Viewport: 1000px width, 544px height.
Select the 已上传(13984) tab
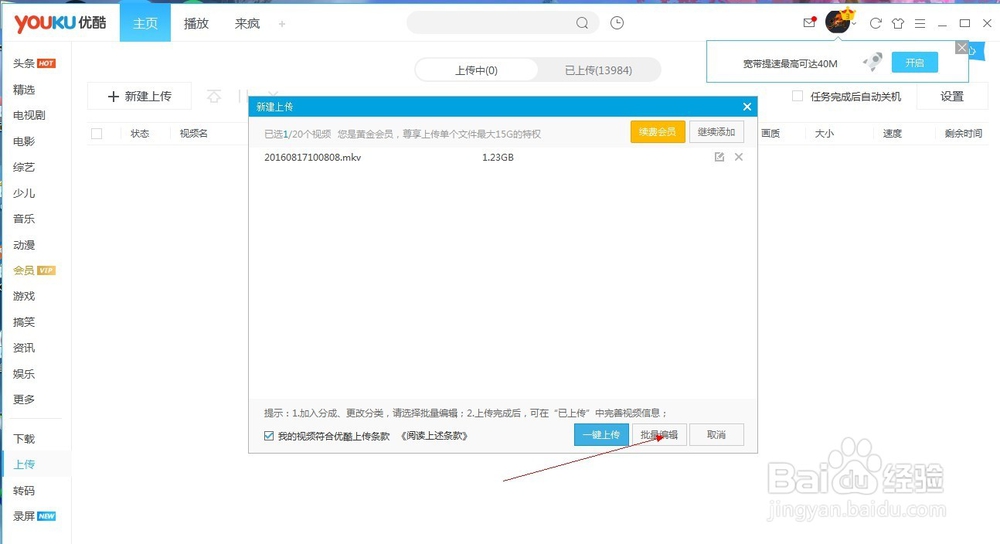click(598, 70)
